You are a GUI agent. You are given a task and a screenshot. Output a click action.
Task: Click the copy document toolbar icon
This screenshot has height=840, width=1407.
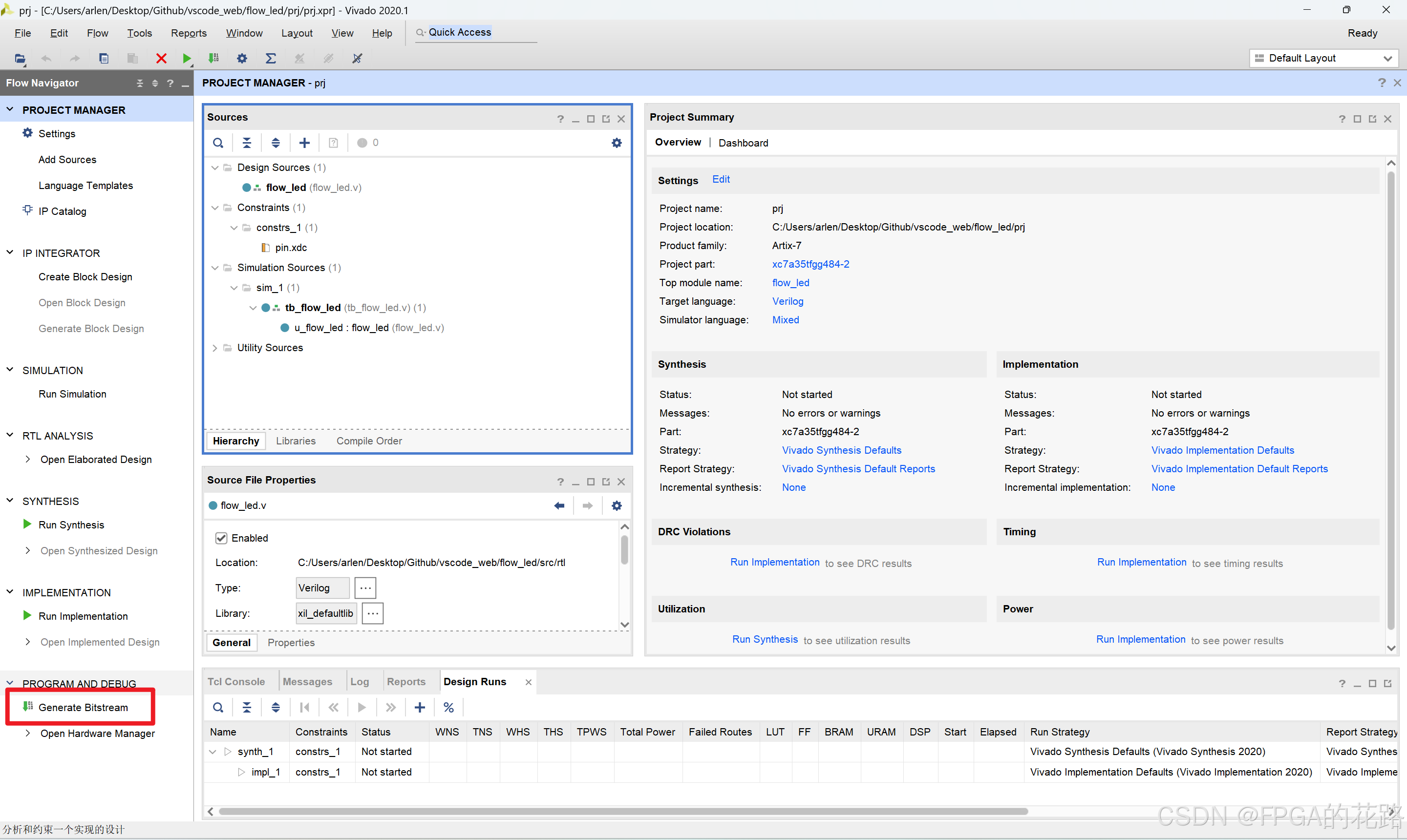coord(104,58)
